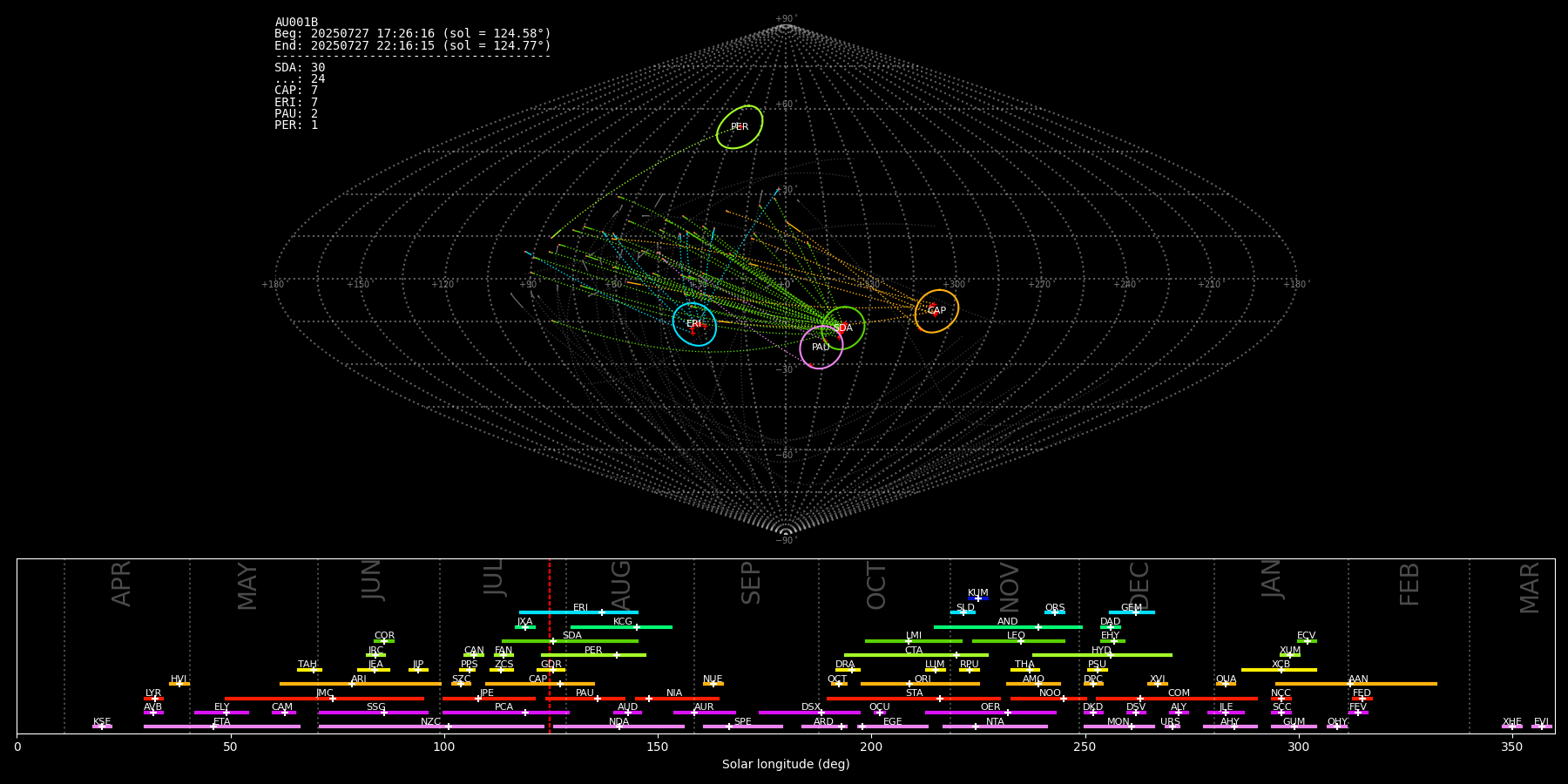
Task: Click the KUM shower label in the timeline
Action: click(x=978, y=593)
